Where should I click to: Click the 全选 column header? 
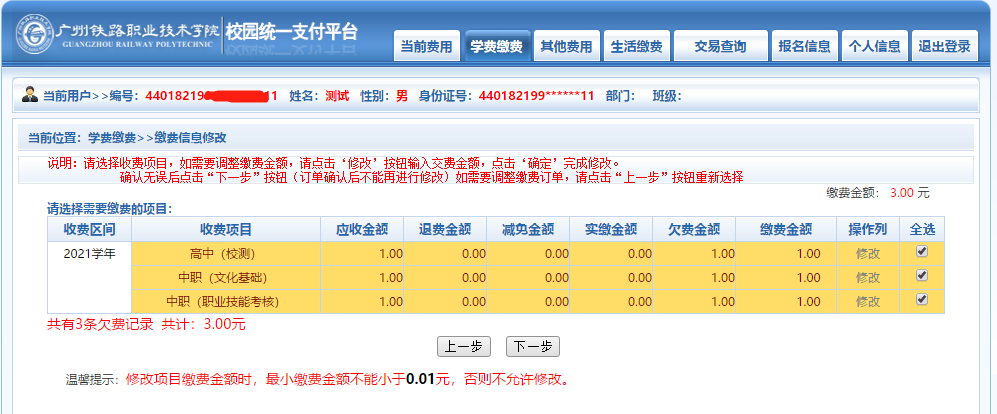pyautogui.click(x=922, y=229)
